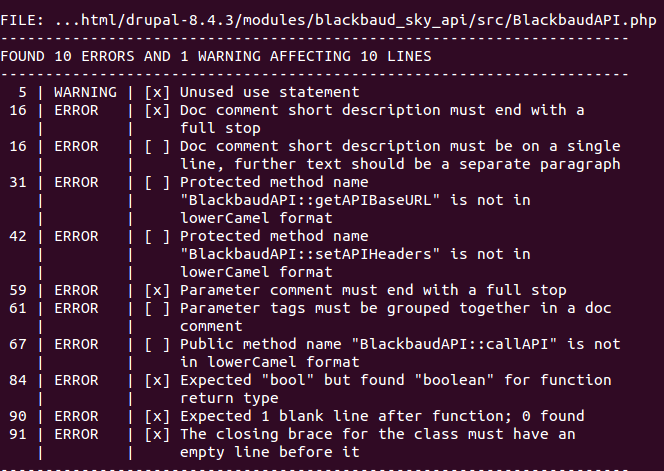Click the ERROR label on line 84
Screen dimensions: 664x471
tap(76, 380)
